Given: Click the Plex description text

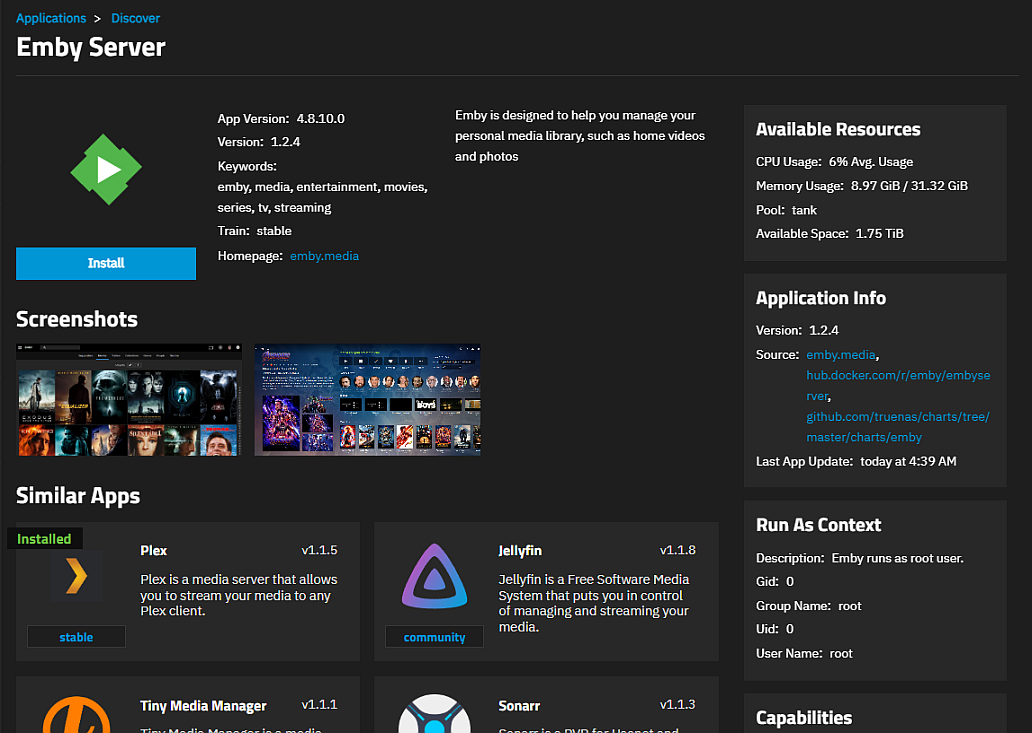Looking at the screenshot, I should point(238,595).
